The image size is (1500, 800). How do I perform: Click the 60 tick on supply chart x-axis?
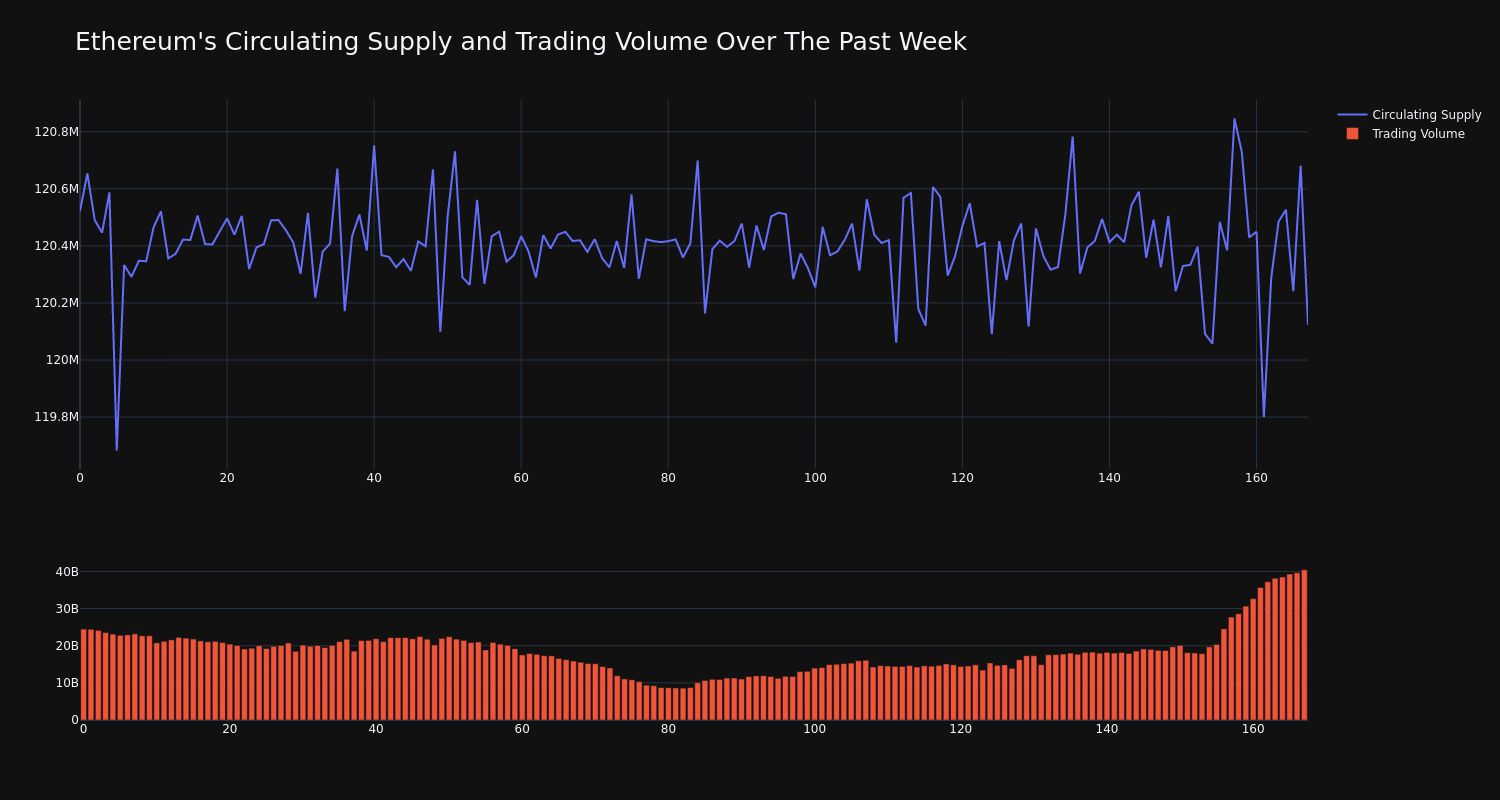(521, 478)
